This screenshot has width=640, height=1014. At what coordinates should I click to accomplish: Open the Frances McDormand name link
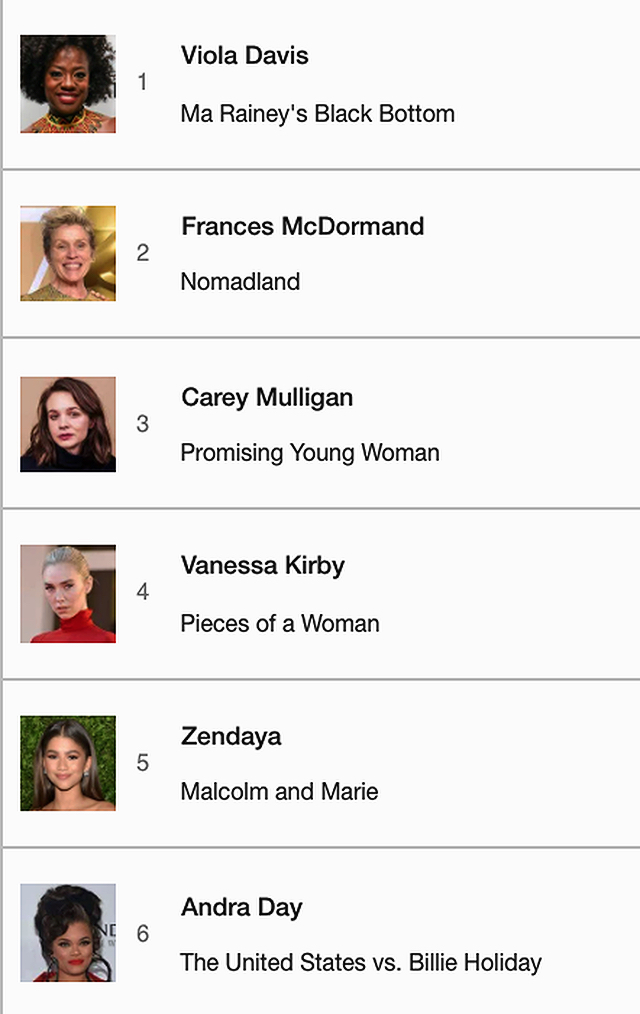[x=303, y=226]
